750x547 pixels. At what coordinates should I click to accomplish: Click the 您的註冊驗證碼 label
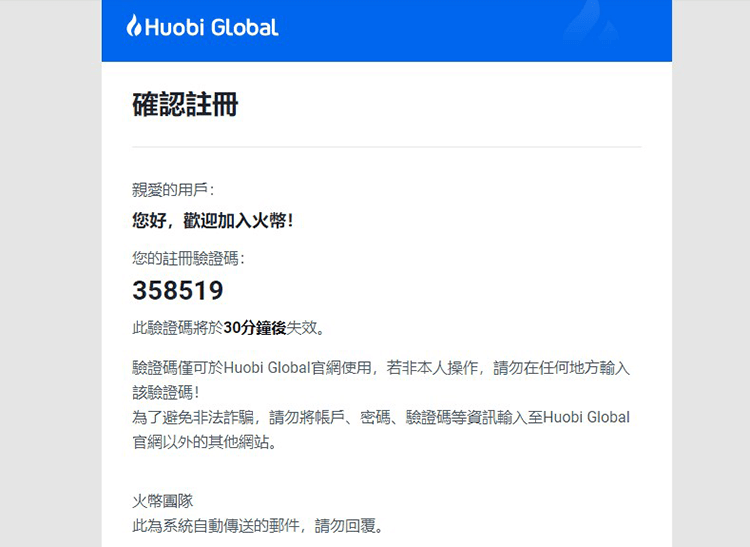188,259
